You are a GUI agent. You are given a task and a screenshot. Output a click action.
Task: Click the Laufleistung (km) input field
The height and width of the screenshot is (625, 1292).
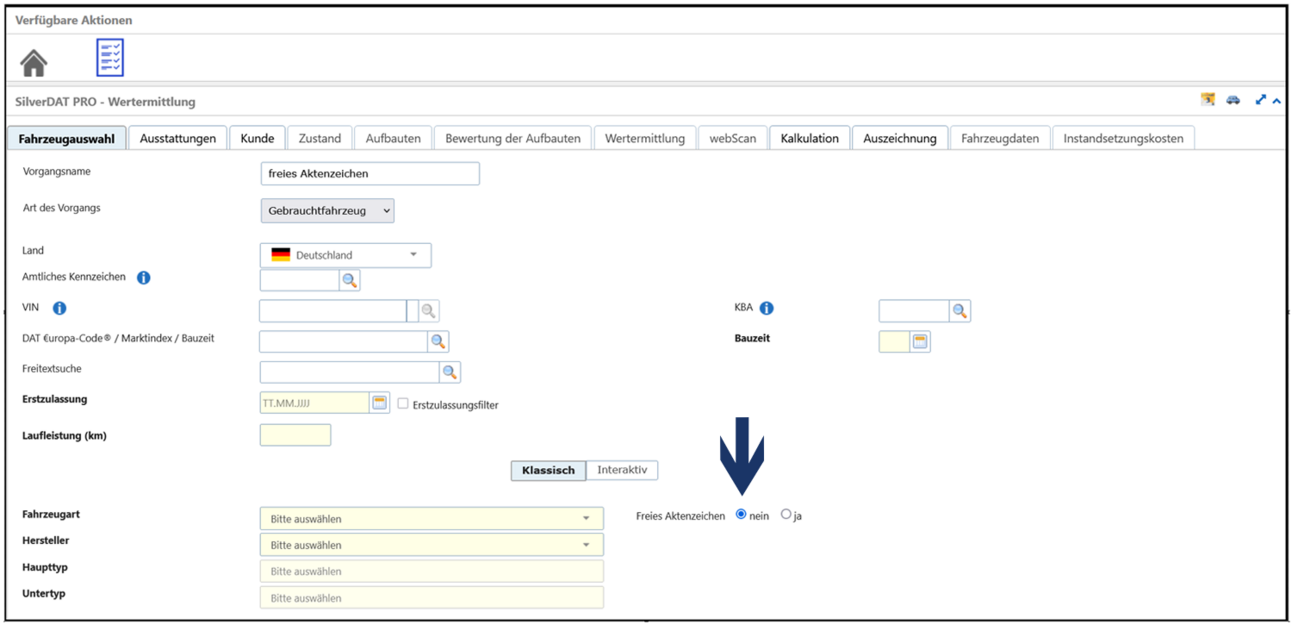pyautogui.click(x=295, y=435)
